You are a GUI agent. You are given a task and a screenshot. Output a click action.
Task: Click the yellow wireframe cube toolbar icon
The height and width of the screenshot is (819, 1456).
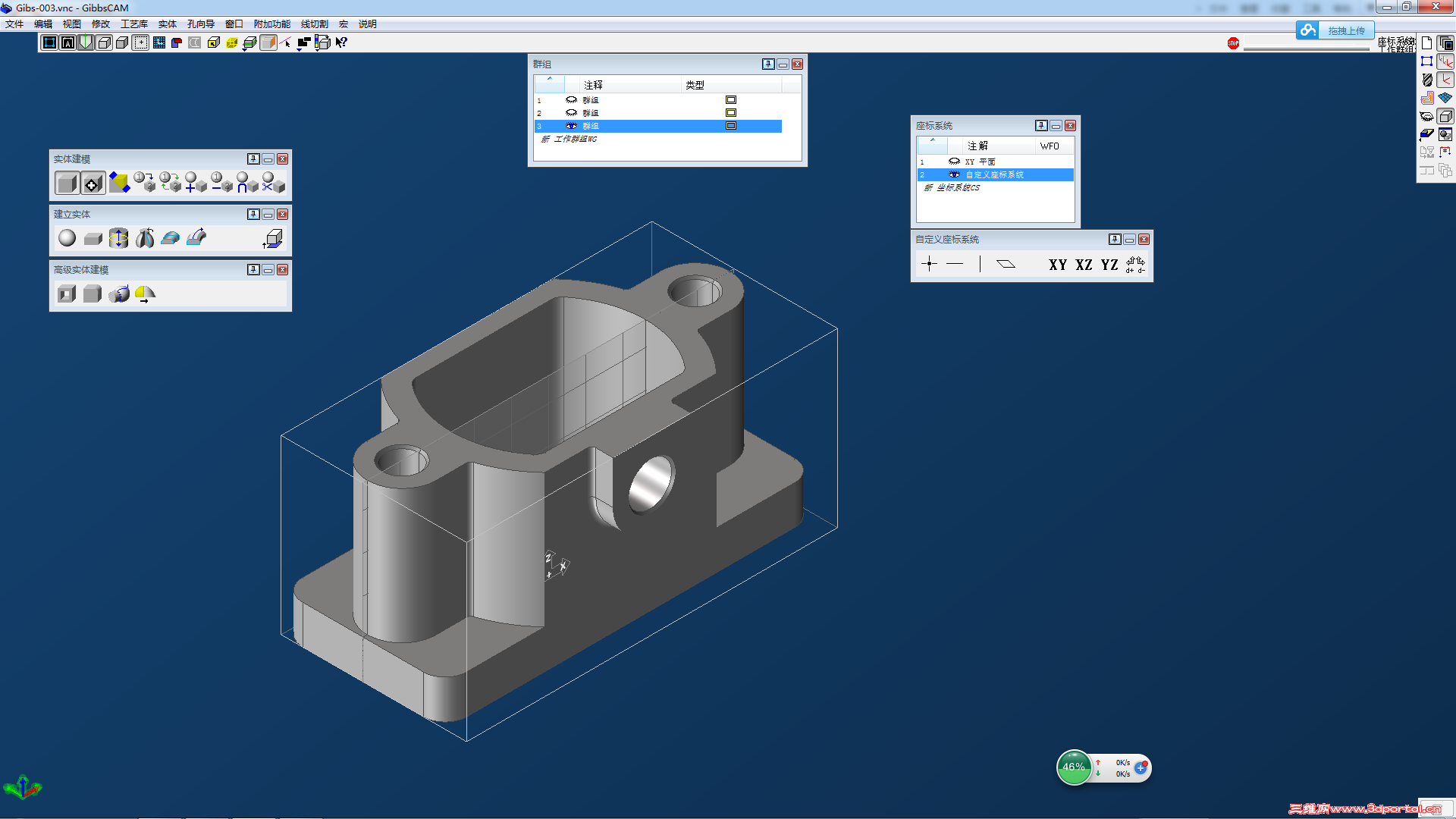click(232, 42)
